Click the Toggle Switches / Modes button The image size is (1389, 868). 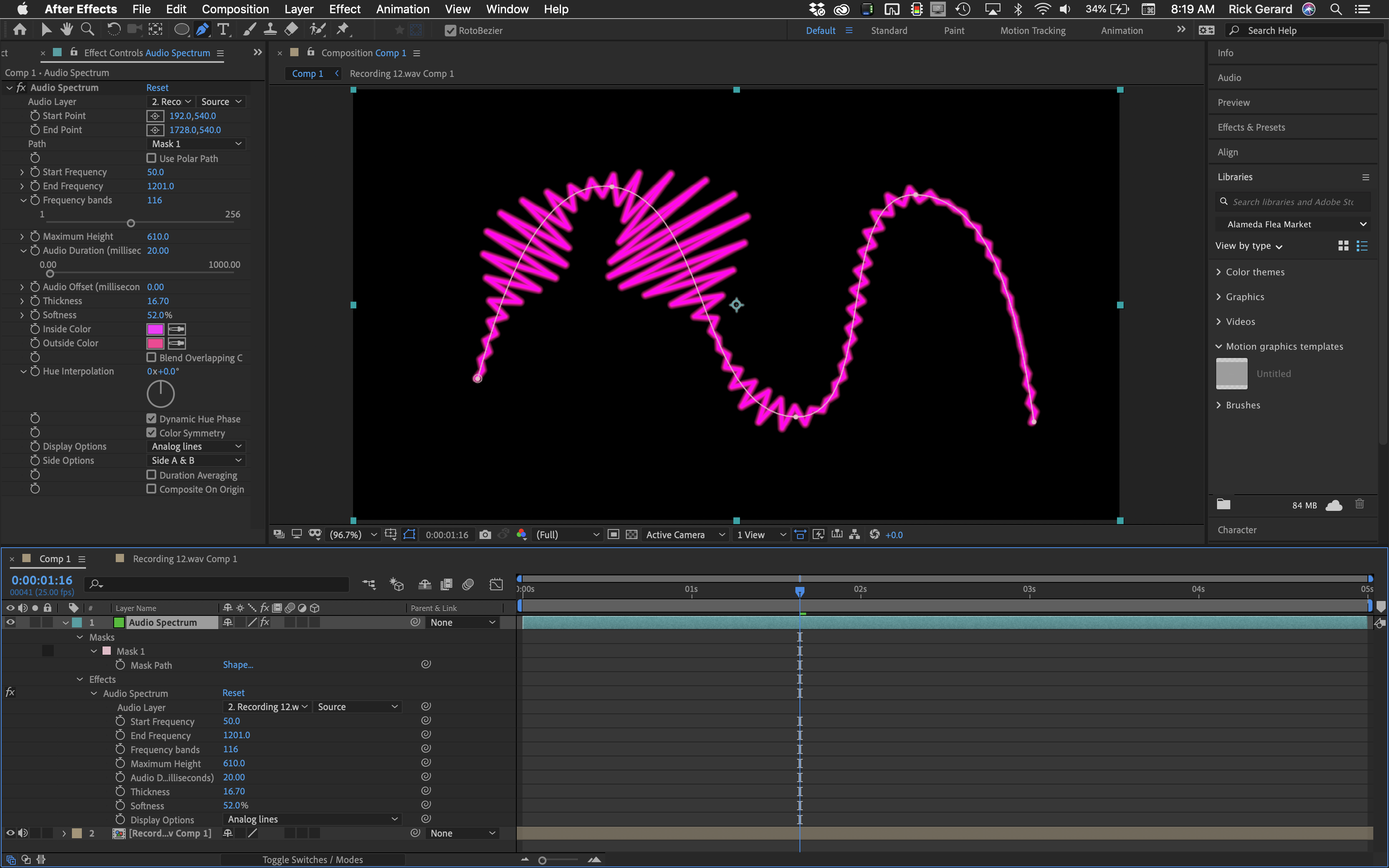[x=313, y=859]
